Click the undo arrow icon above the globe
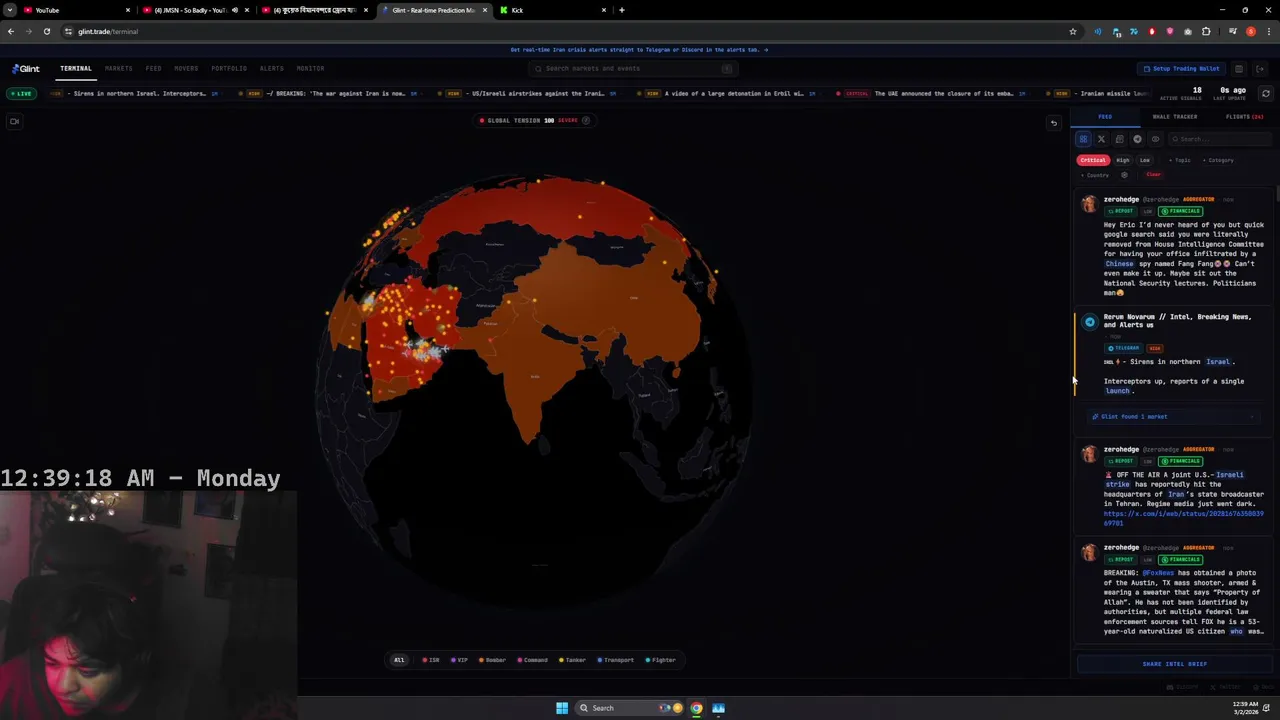The width and height of the screenshot is (1280, 720). [1053, 123]
